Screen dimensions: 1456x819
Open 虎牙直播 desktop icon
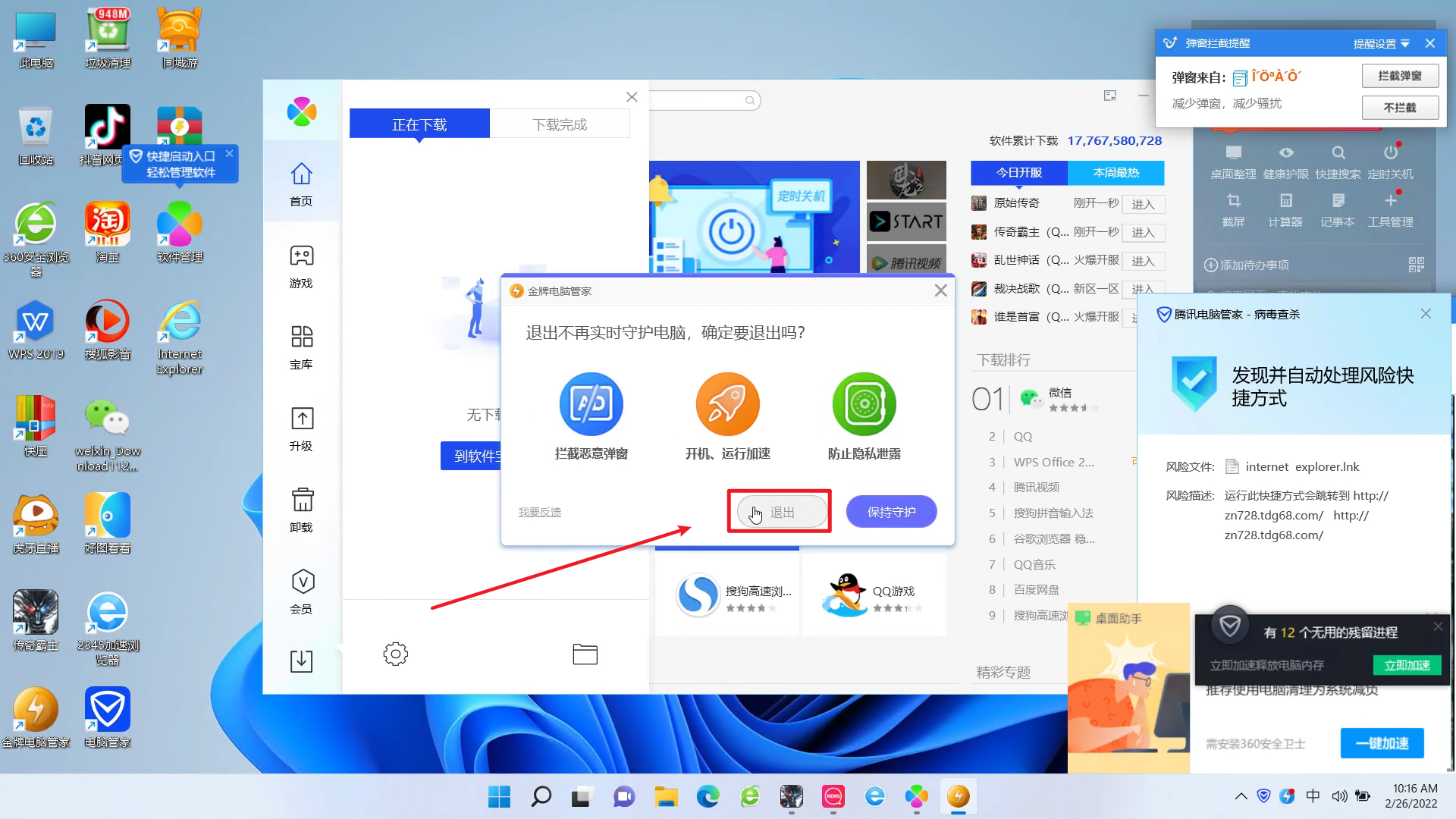[x=36, y=523]
